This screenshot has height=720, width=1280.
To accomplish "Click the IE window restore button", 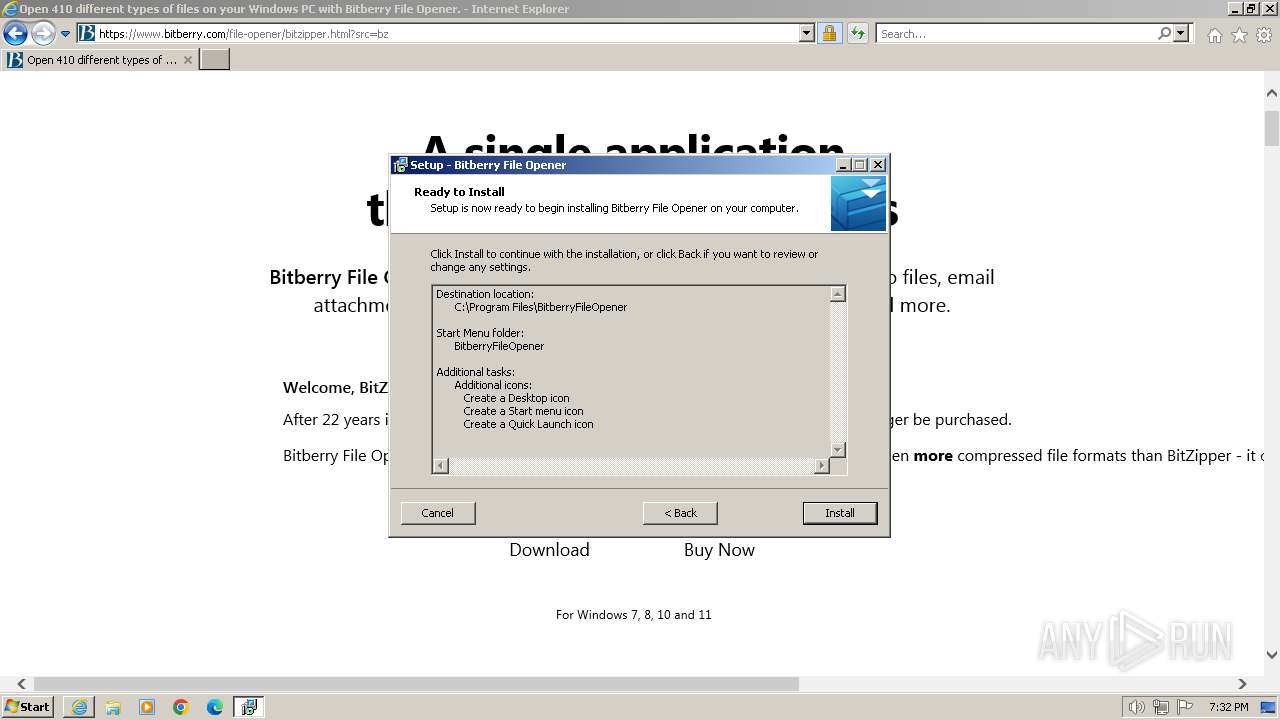I will tap(1251, 9).
